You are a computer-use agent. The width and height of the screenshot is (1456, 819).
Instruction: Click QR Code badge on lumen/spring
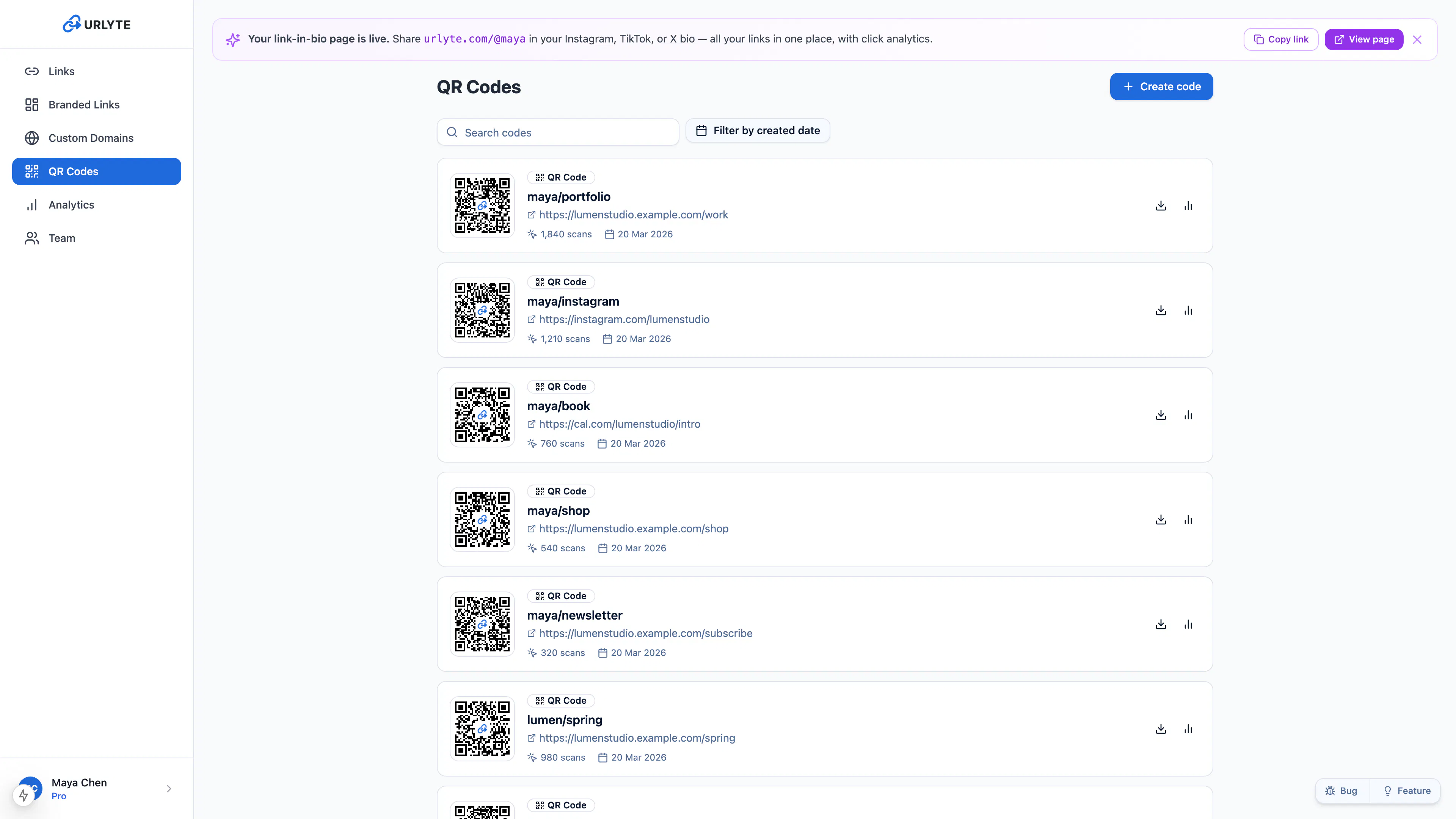click(561, 700)
